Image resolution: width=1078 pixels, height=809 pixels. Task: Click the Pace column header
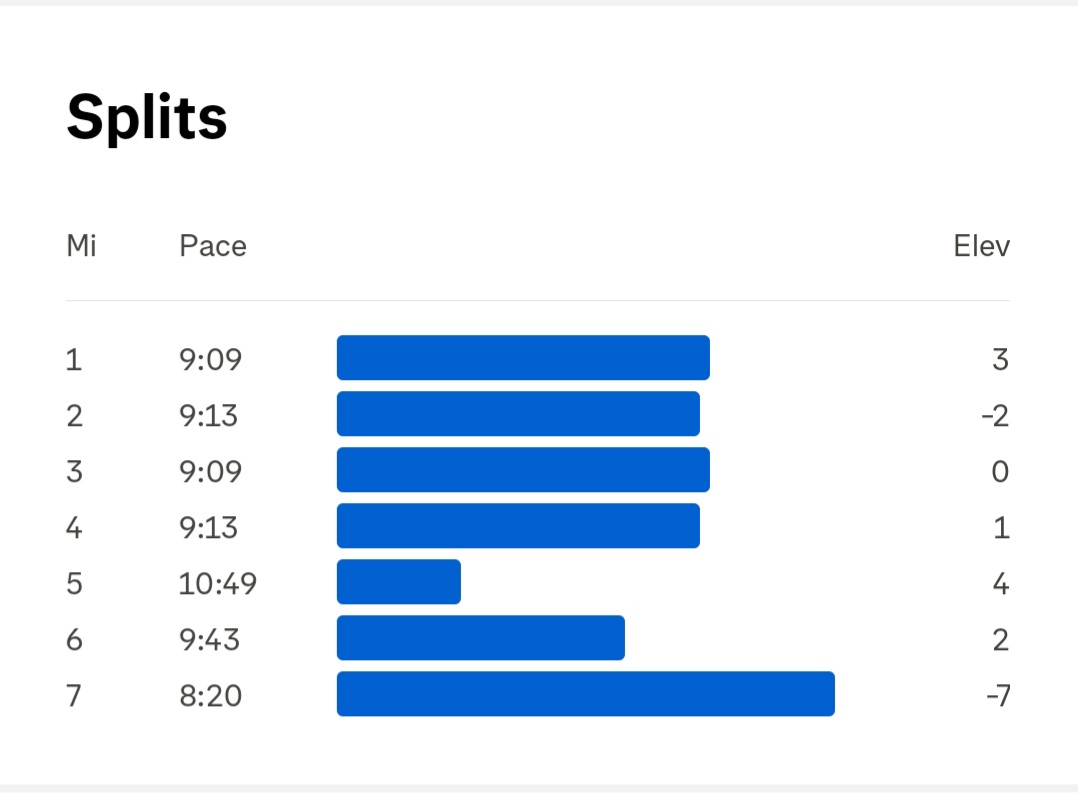(212, 246)
